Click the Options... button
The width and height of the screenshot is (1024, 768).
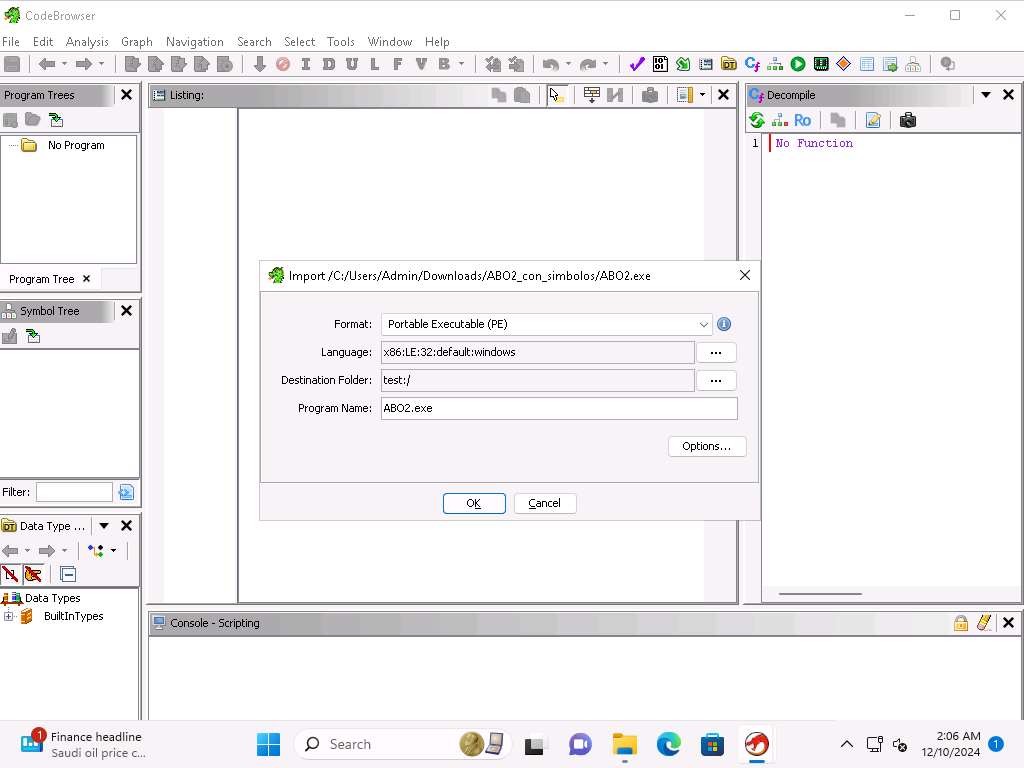pyautogui.click(x=706, y=446)
